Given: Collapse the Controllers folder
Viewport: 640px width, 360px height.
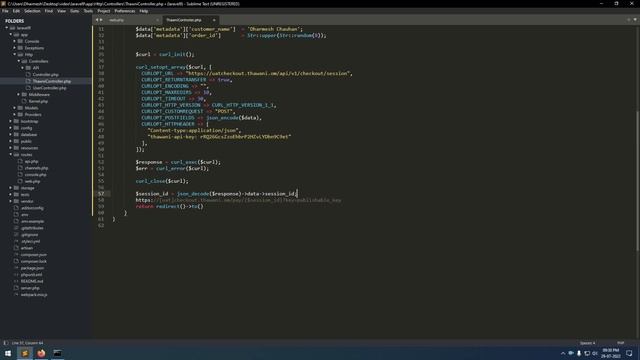Looking at the screenshot, I should (x=19, y=61).
